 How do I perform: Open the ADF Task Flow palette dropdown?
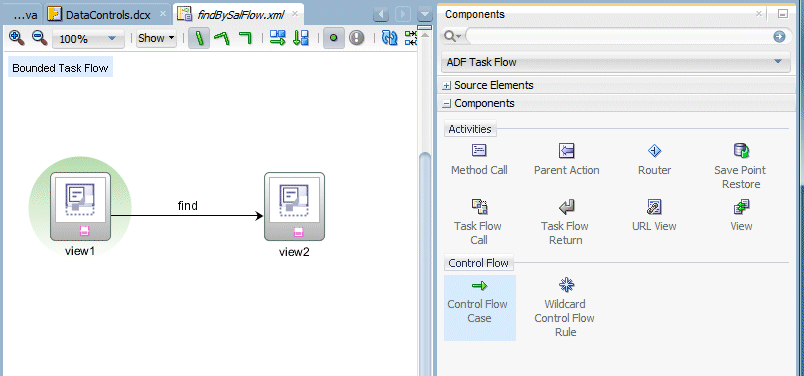click(615, 62)
